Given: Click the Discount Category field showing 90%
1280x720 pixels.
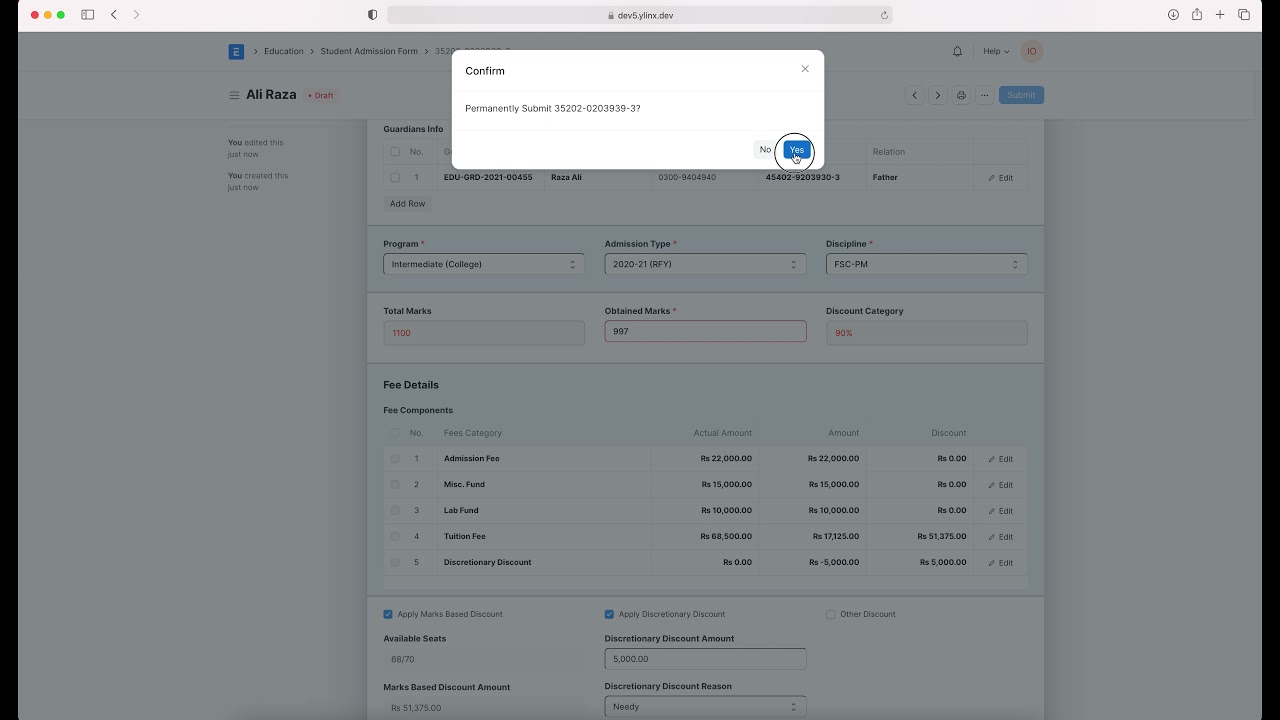Looking at the screenshot, I should (x=927, y=333).
